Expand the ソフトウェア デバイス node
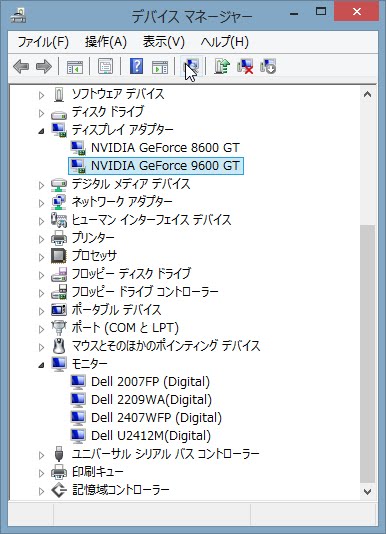Viewport: 386px width, 534px height. pyautogui.click(x=41, y=95)
